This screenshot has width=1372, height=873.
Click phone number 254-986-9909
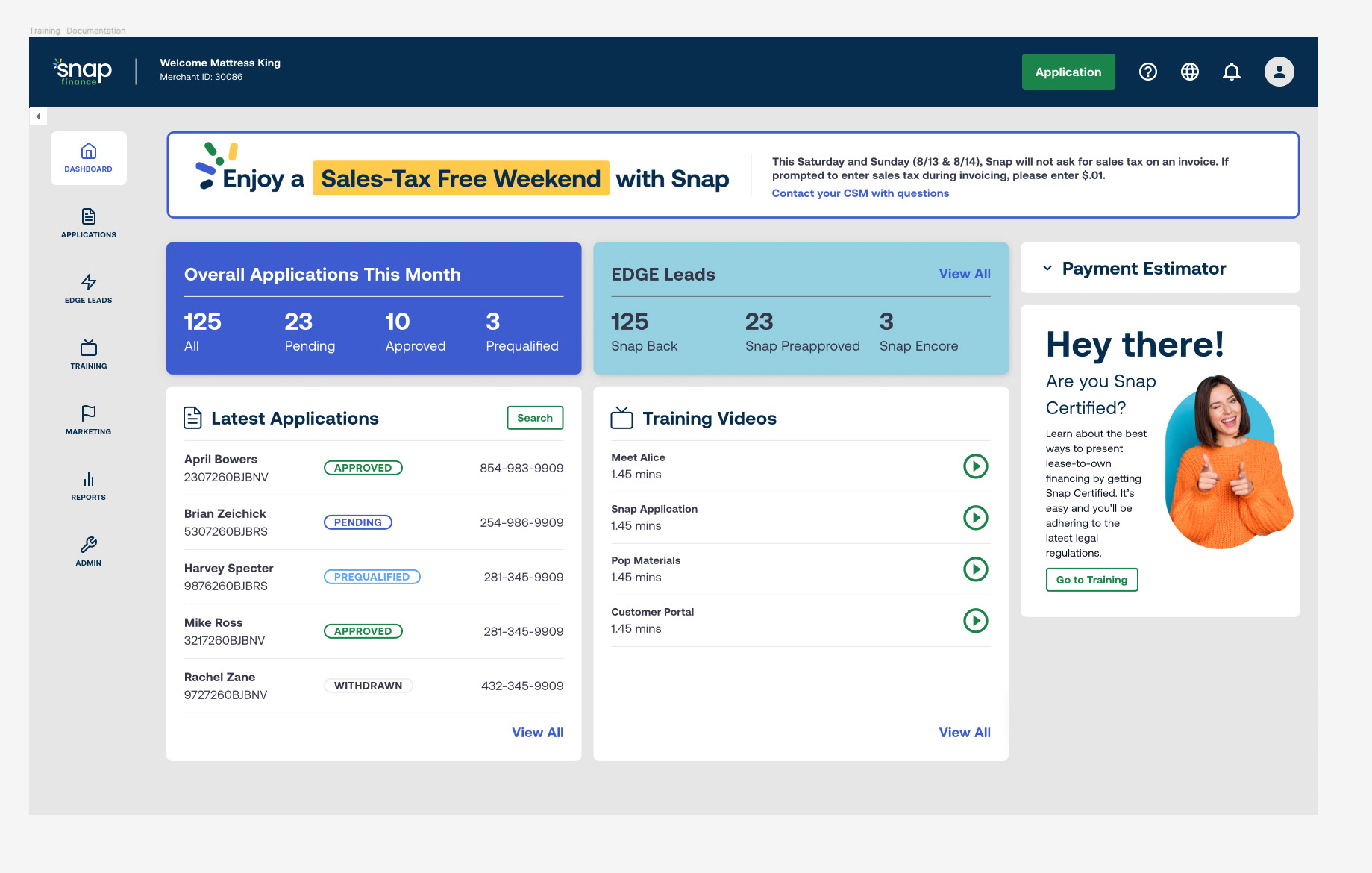(521, 522)
